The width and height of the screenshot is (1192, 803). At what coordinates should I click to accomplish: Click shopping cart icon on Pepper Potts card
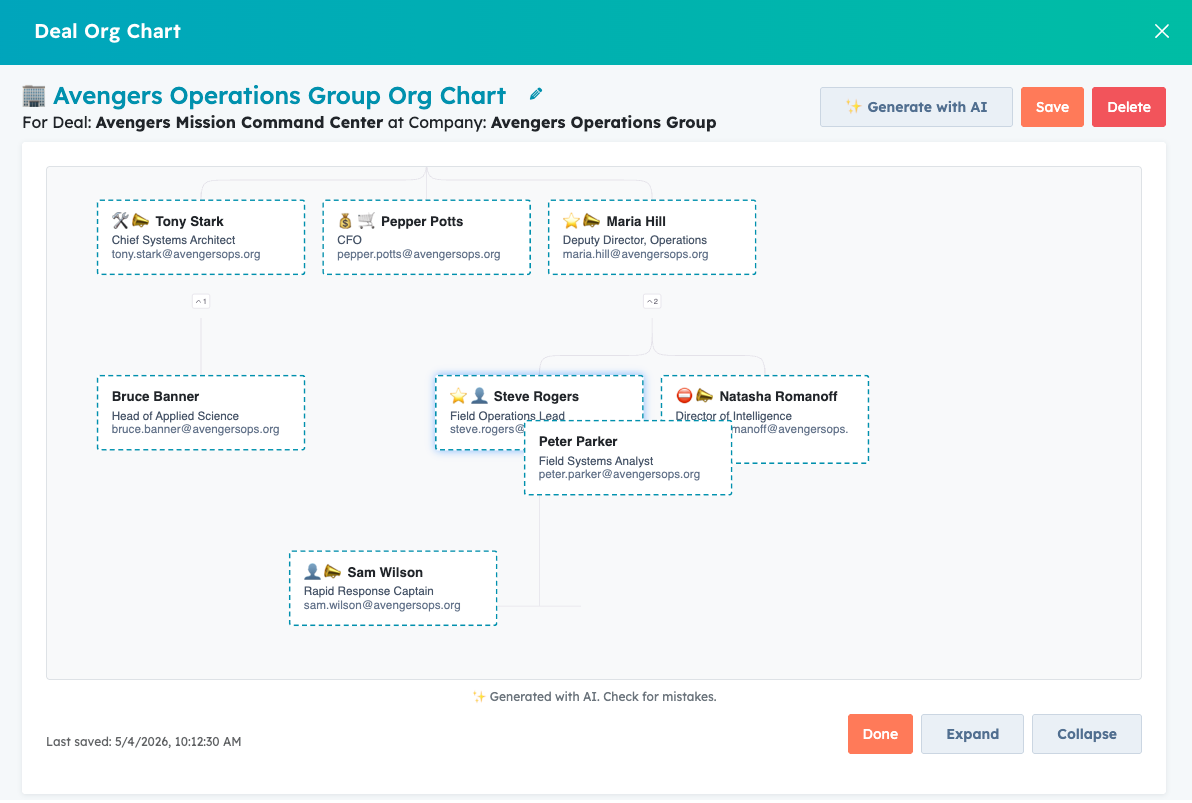(366, 221)
